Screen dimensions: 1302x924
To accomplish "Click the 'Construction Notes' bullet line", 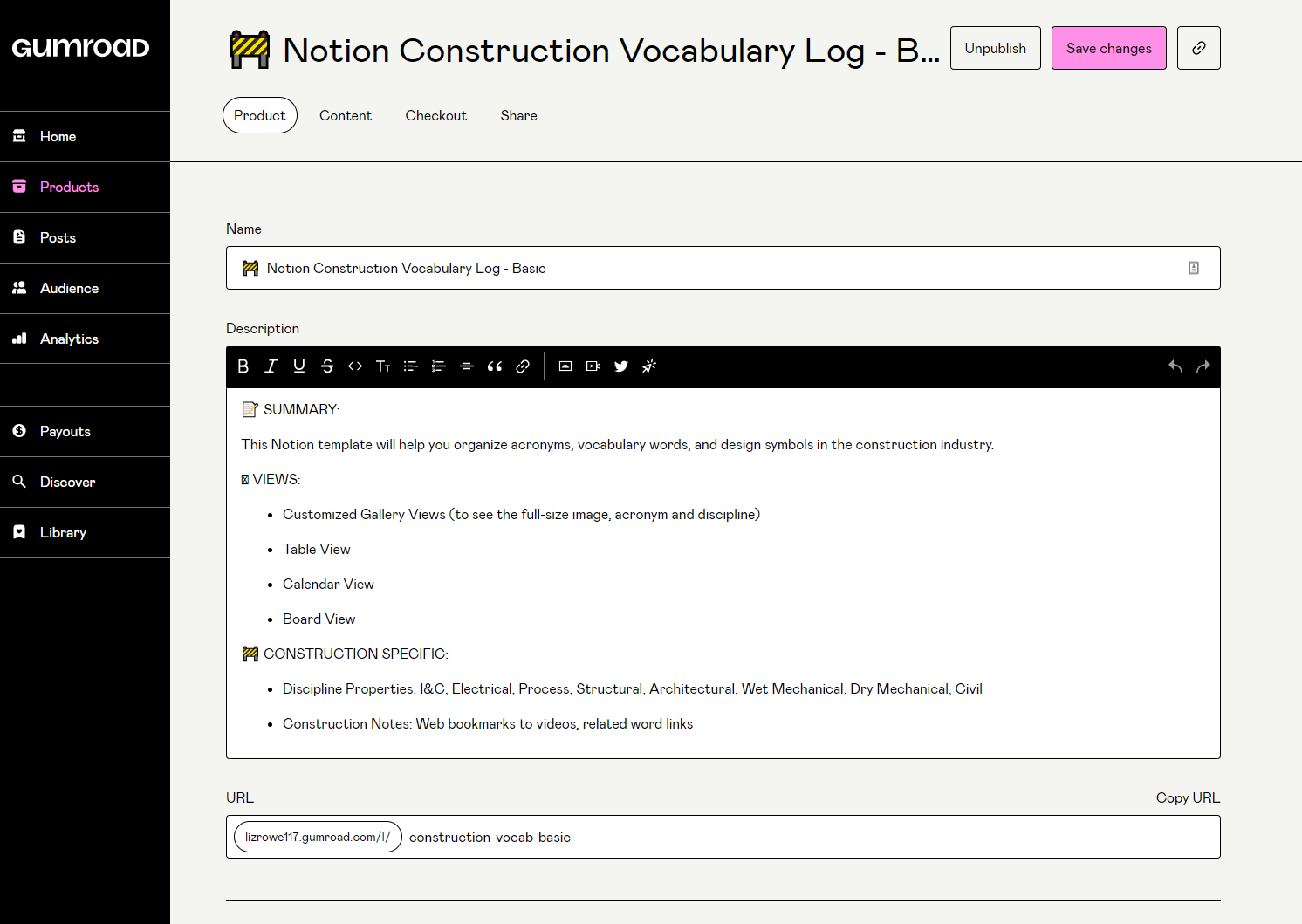I will tap(488, 723).
